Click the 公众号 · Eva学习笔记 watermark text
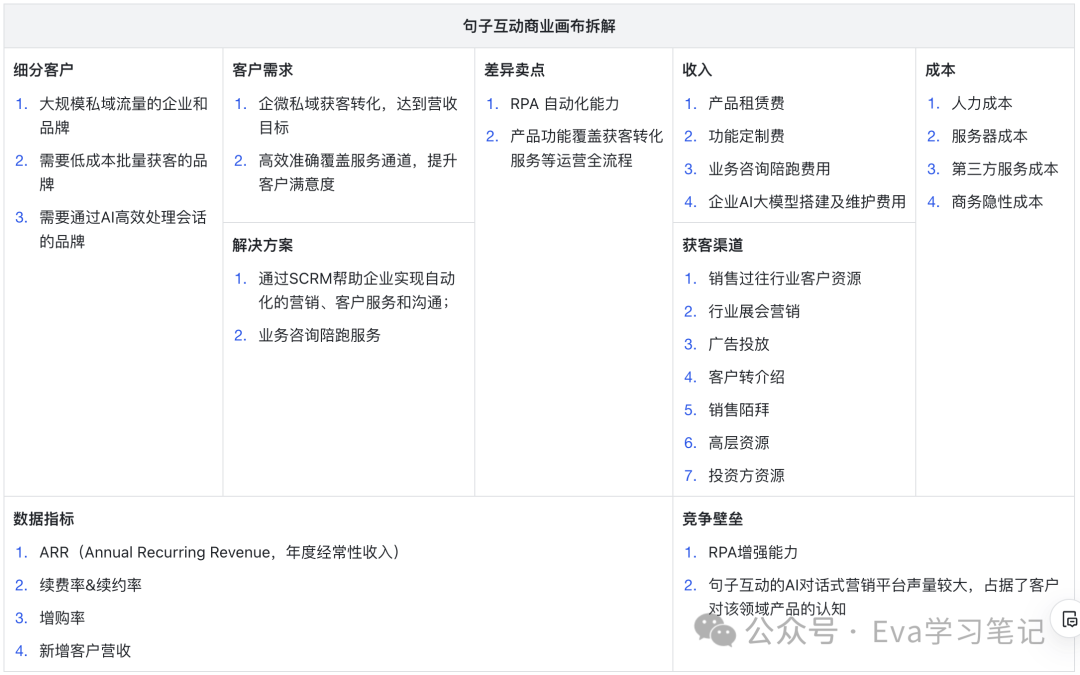Screen dimensions: 1080x675 tap(896, 631)
